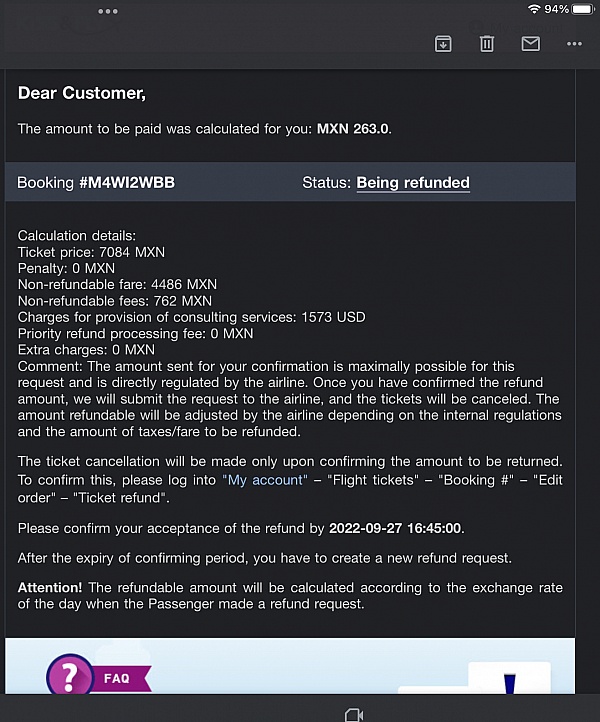Tap the consulting services 1573 USD line
This screenshot has width=600, height=722.
(192, 317)
